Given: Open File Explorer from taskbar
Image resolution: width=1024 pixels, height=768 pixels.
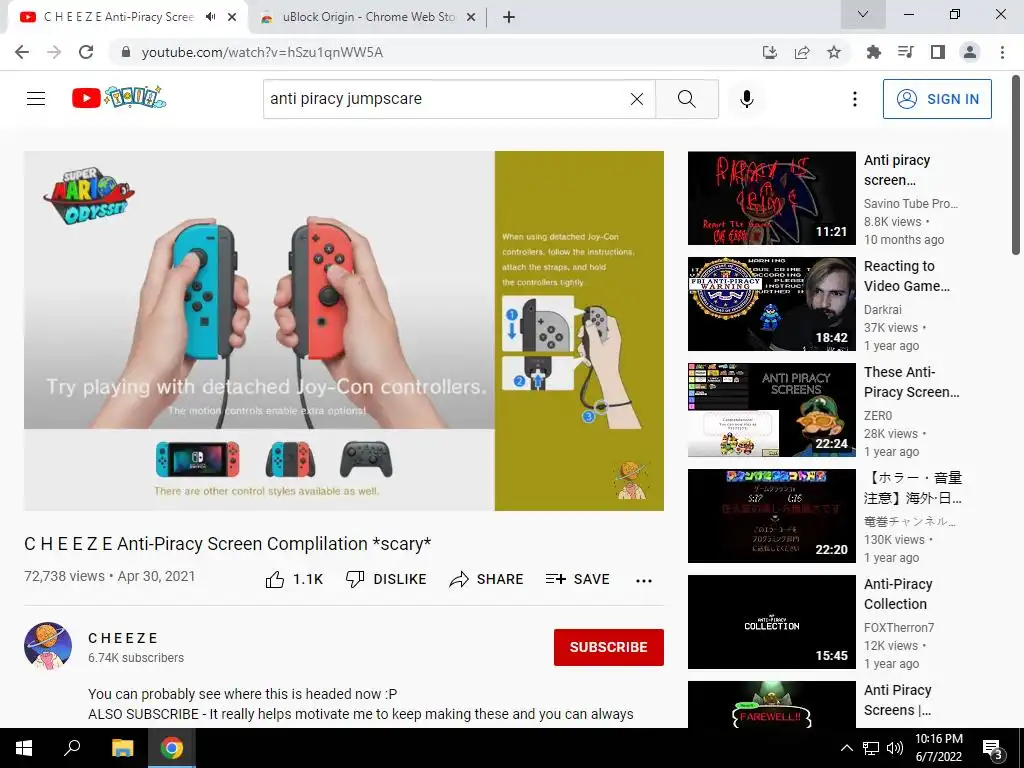Looking at the screenshot, I should click(x=122, y=748).
